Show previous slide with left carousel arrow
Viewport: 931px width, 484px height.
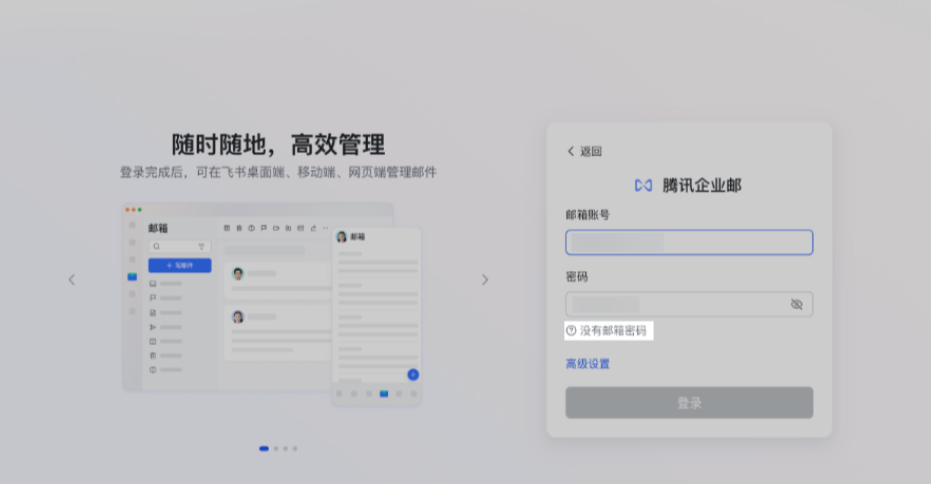pyautogui.click(x=71, y=280)
